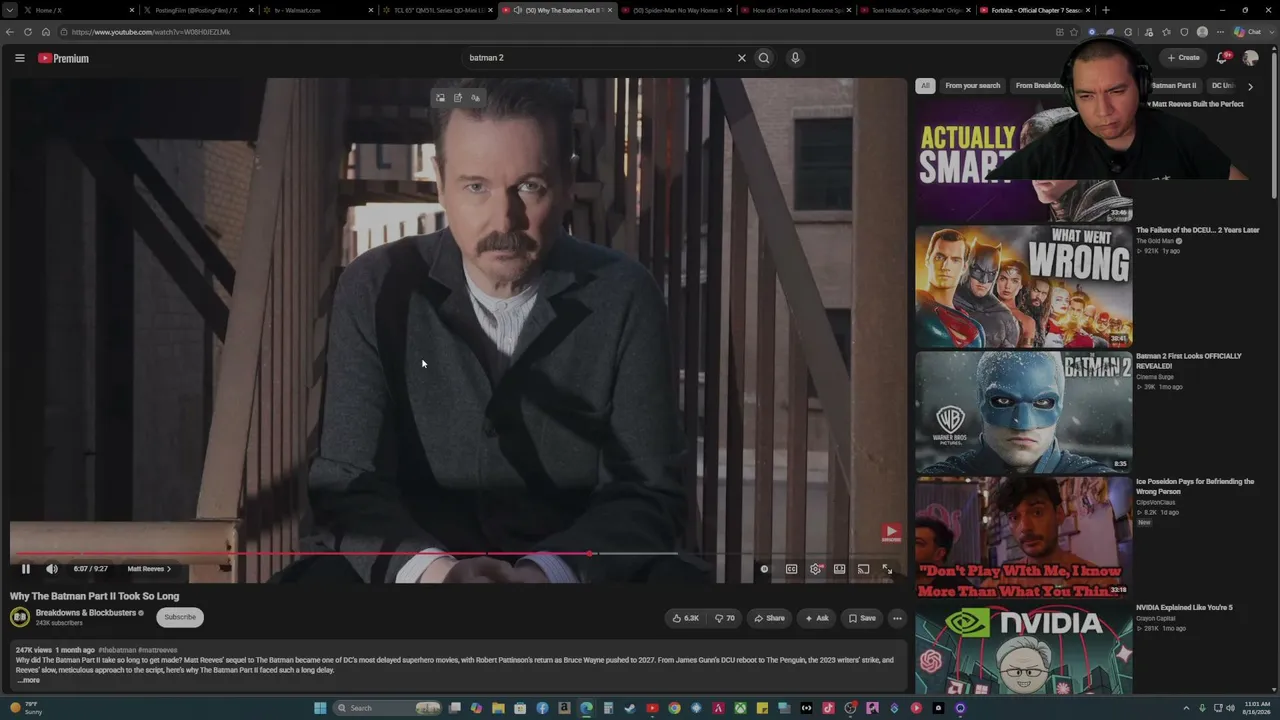
Task: Open the Ask button under the video
Action: pyautogui.click(x=817, y=618)
